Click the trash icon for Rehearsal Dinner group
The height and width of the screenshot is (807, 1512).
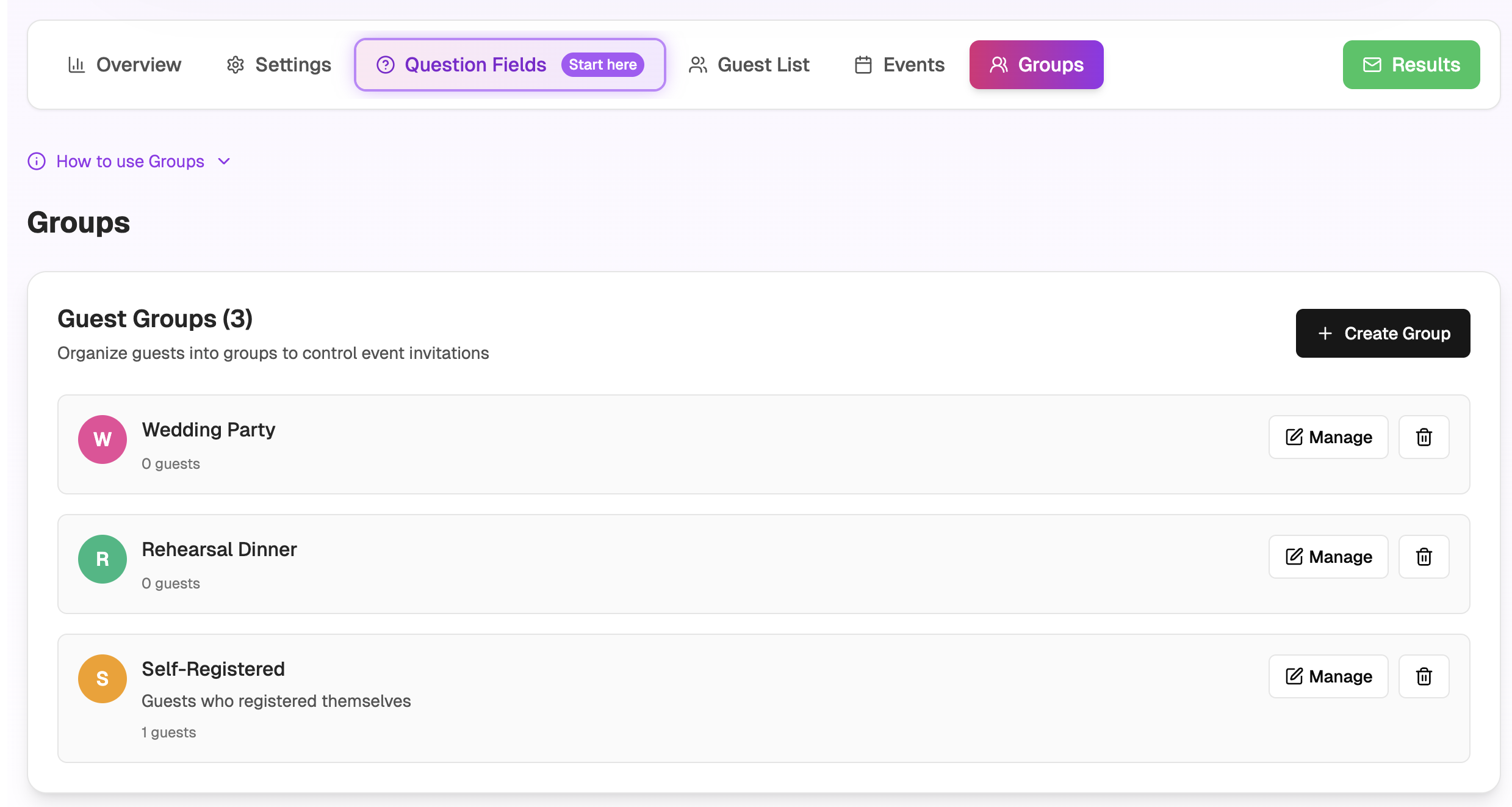(x=1424, y=556)
